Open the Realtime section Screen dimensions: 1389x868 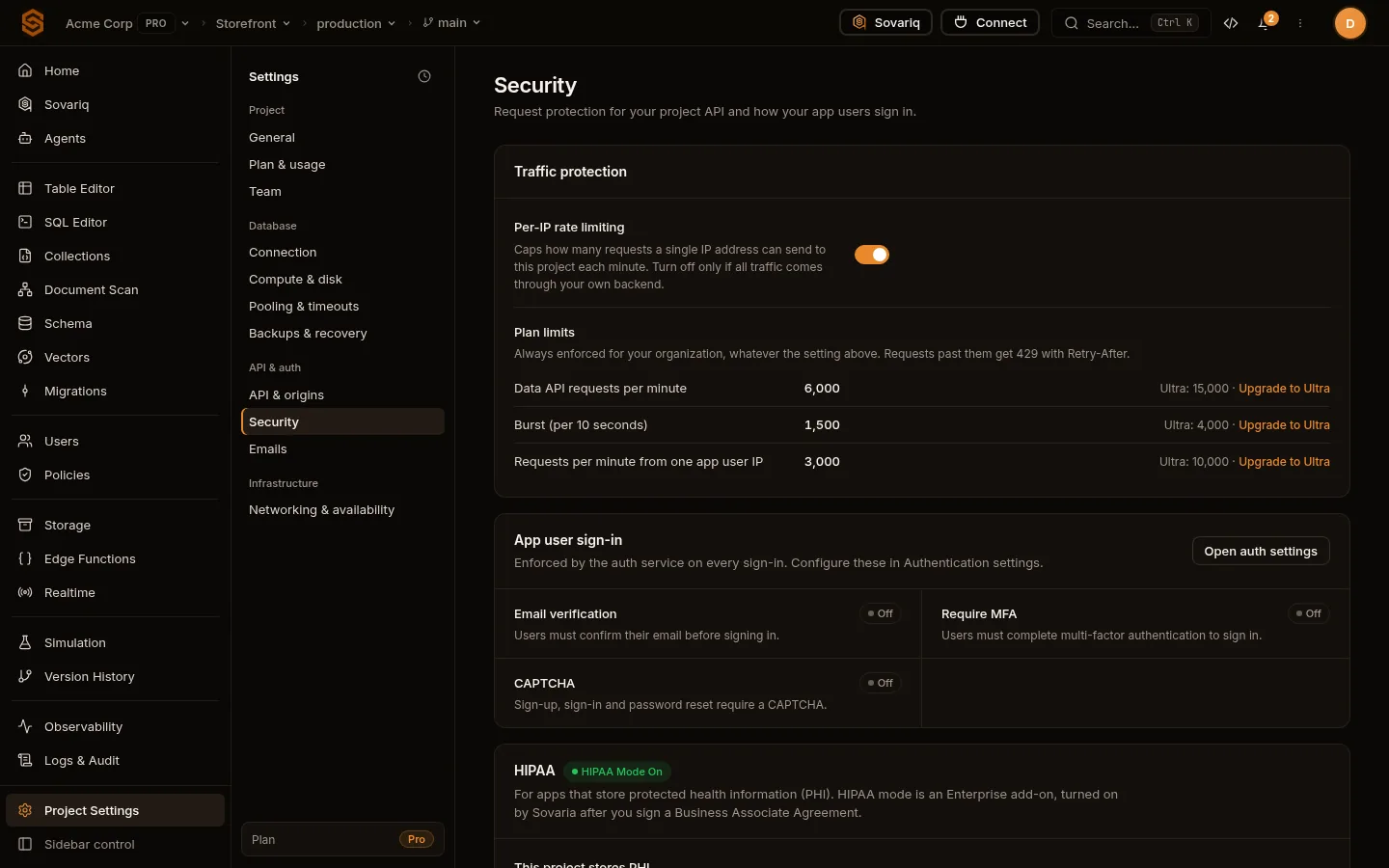click(115, 592)
